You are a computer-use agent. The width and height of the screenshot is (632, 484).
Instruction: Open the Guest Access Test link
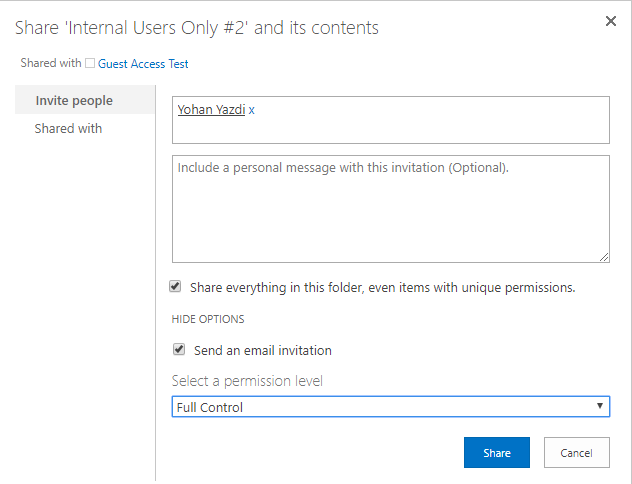pos(143,64)
